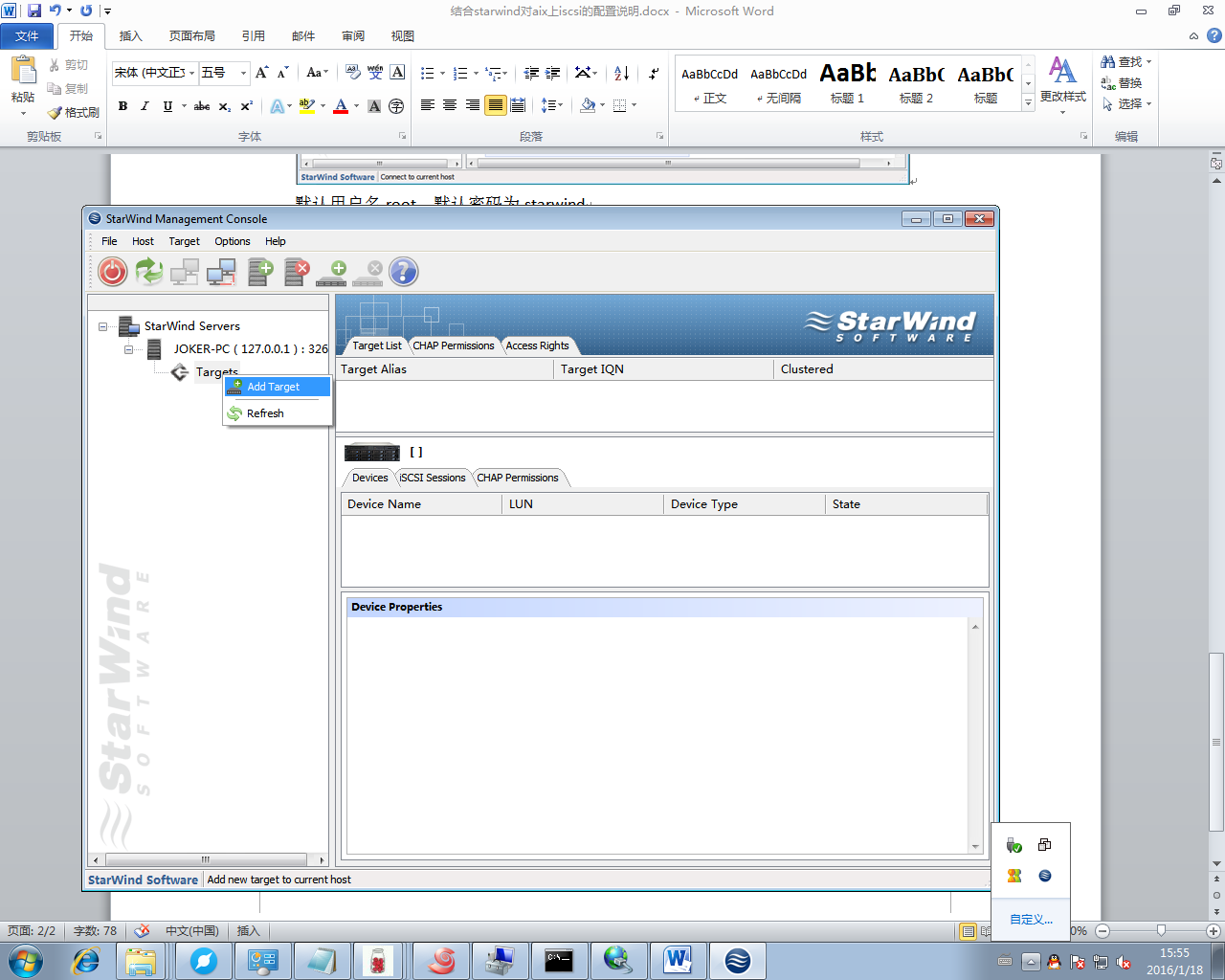This screenshot has height=980, width=1225.
Task: Click the zoom out minus button in Word
Action: [x=1102, y=930]
